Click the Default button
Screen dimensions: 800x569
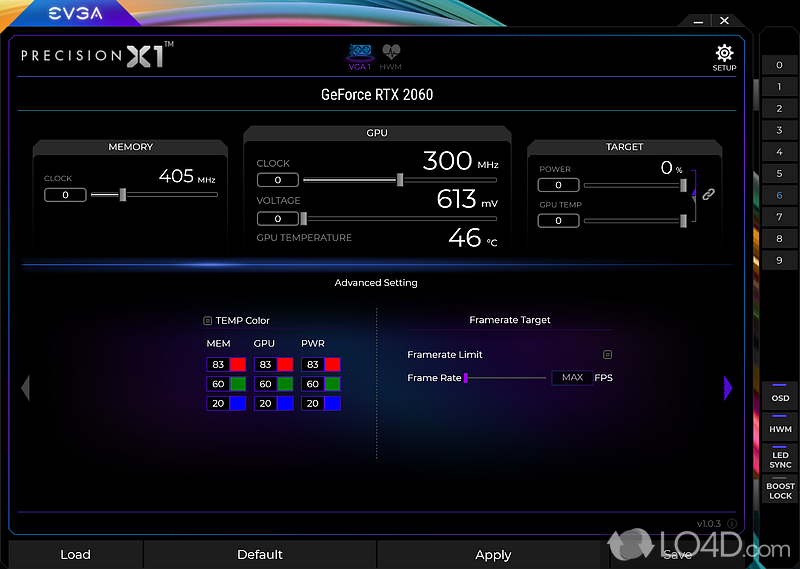click(260, 555)
